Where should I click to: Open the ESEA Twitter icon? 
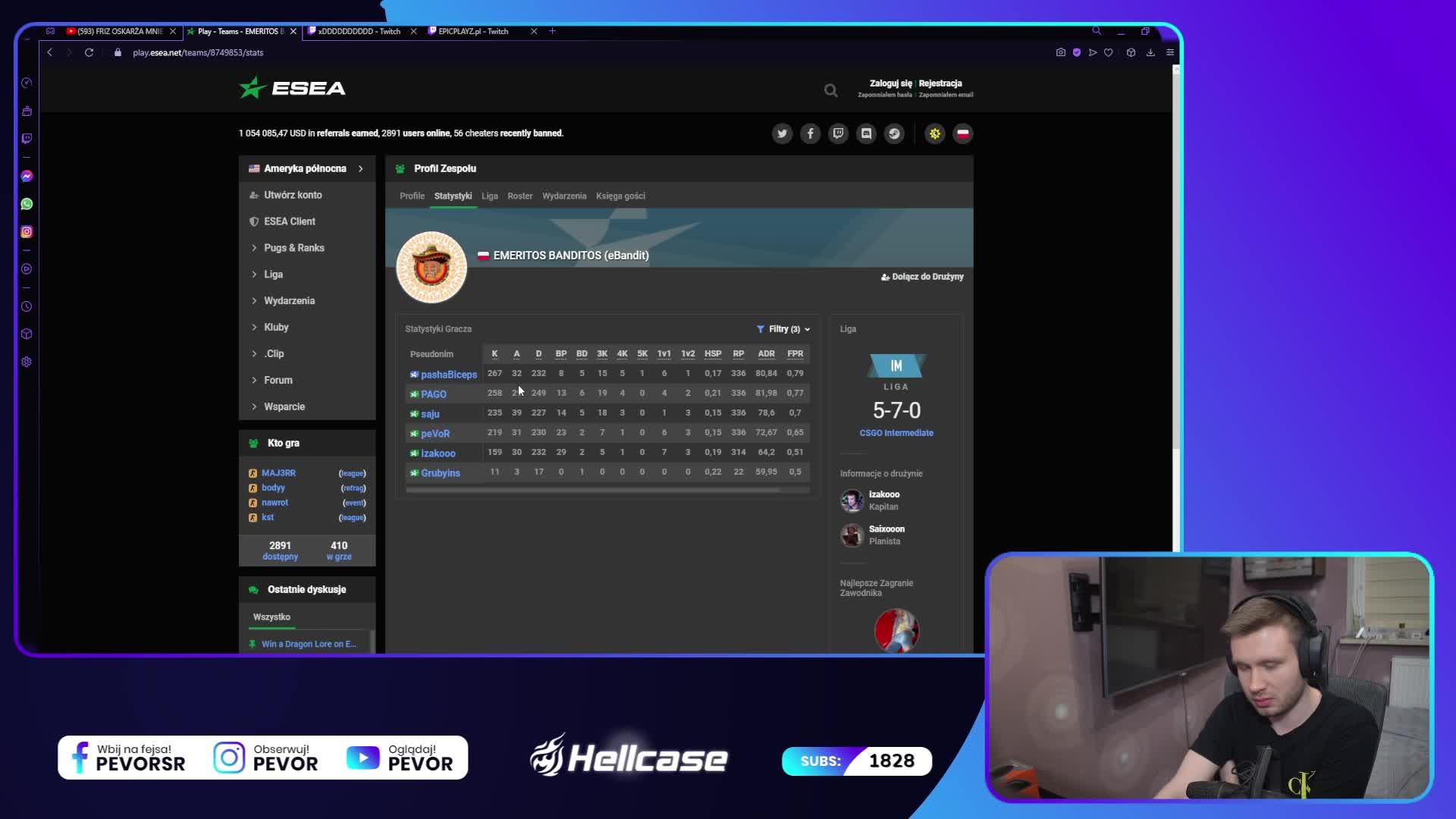coord(782,133)
